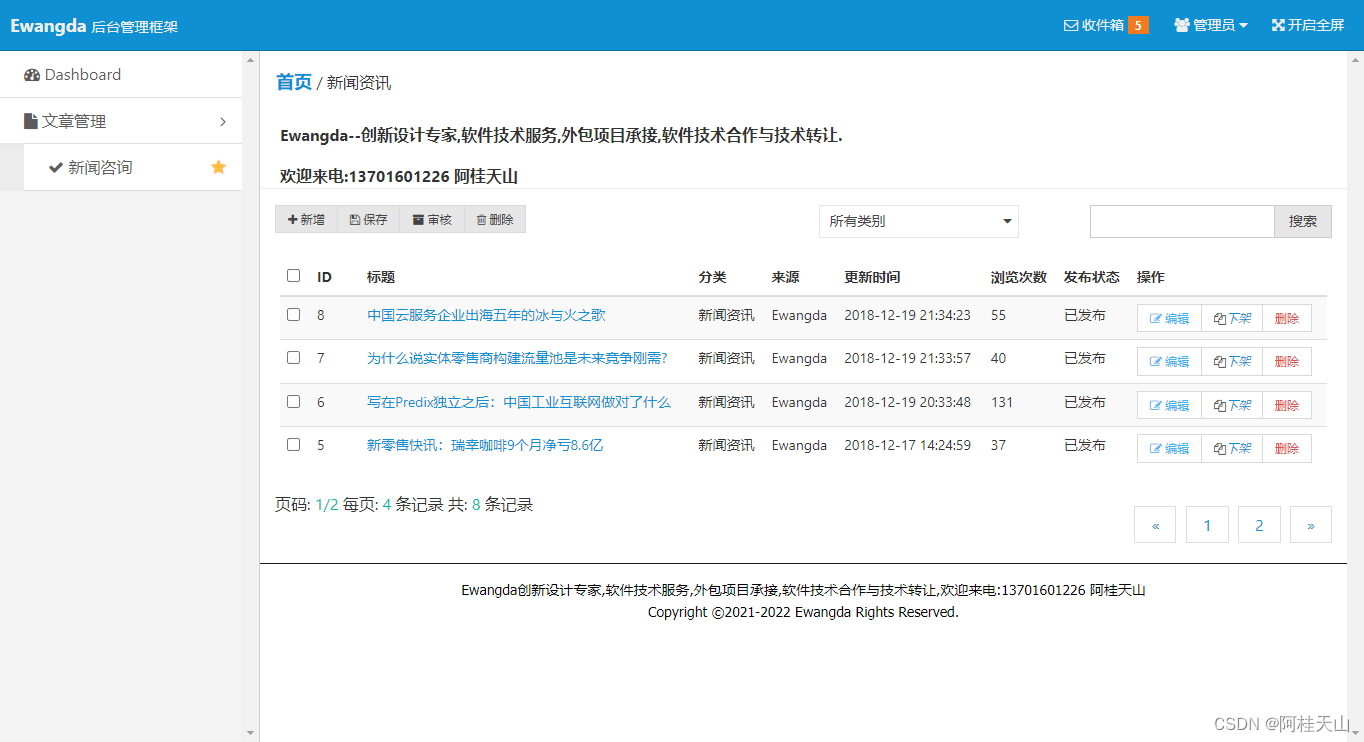This screenshot has height=742, width=1364.
Task: Open the 文章管理 sidebar menu item
Action: [121, 121]
